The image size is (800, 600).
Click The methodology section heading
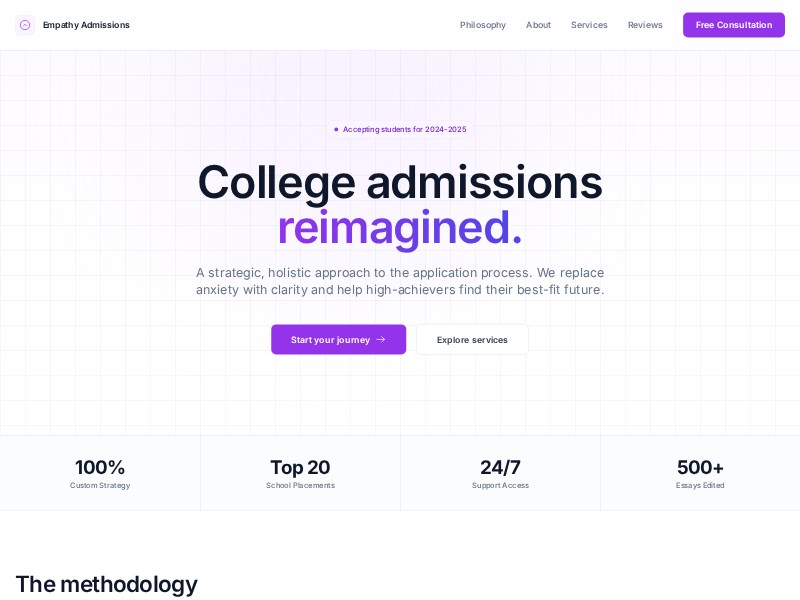tap(106, 584)
